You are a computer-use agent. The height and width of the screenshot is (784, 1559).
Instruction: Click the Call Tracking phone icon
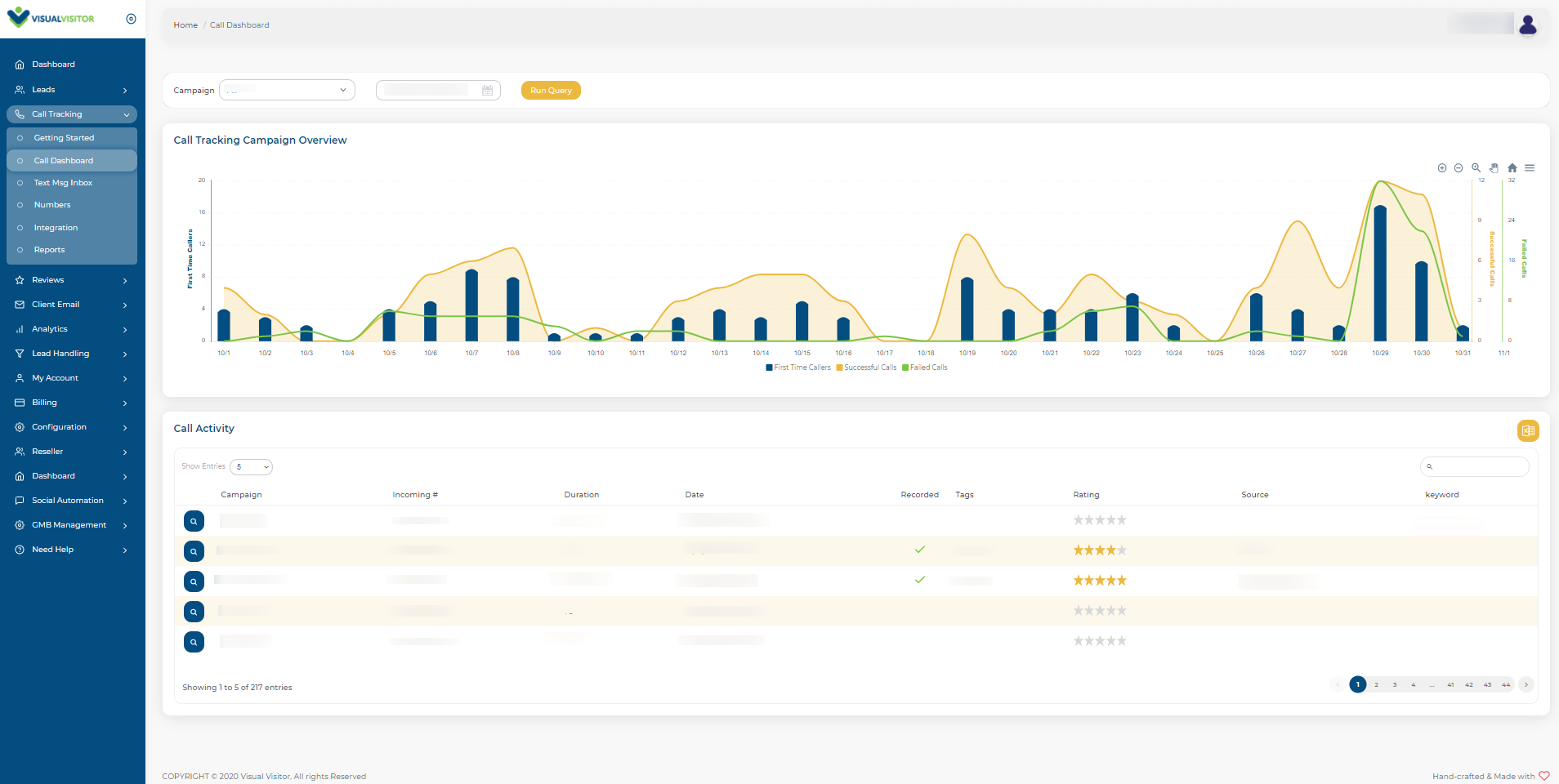(x=20, y=114)
